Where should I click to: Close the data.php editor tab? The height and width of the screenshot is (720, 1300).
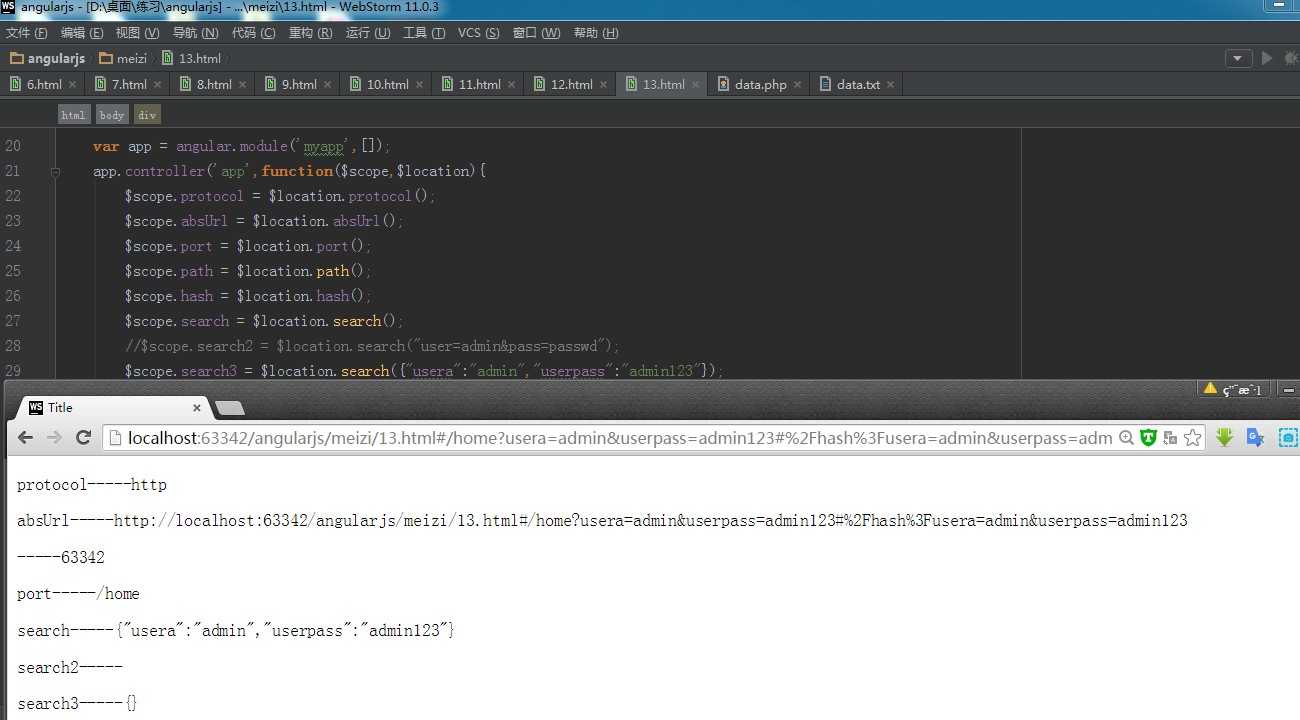pos(797,85)
